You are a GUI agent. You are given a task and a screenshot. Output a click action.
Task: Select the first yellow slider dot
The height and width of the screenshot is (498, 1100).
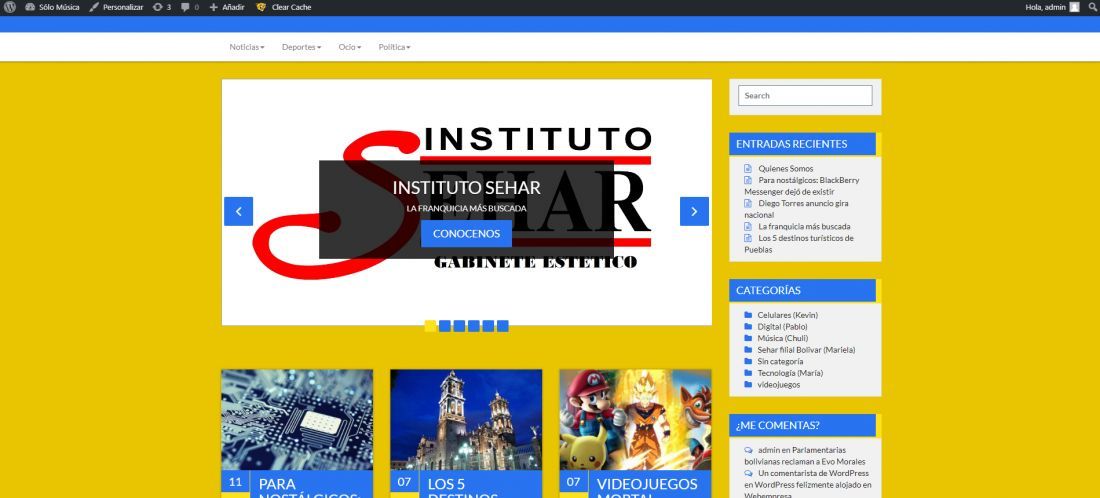pos(430,325)
